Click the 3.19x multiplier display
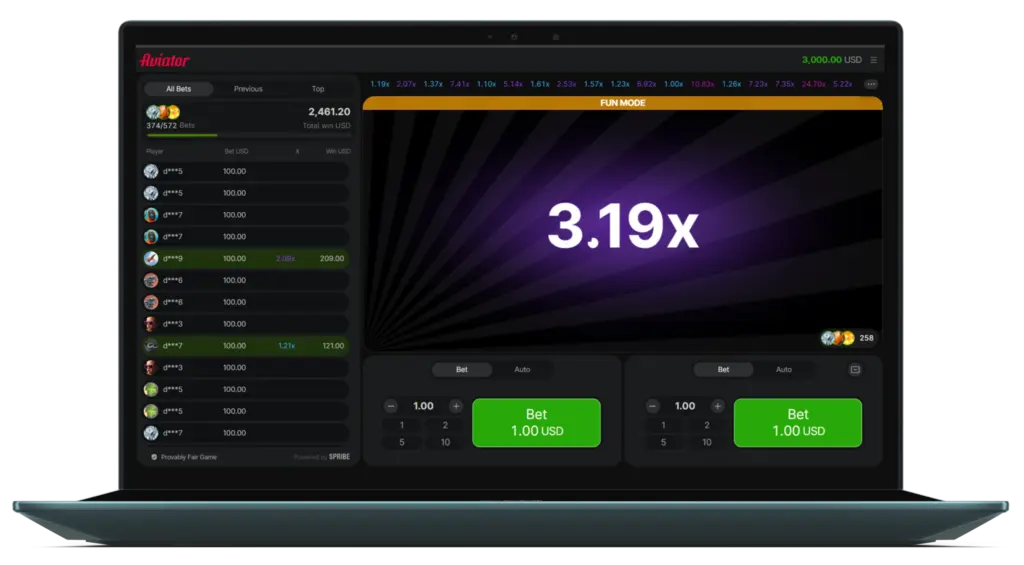This screenshot has height=565, width=1024. [622, 226]
